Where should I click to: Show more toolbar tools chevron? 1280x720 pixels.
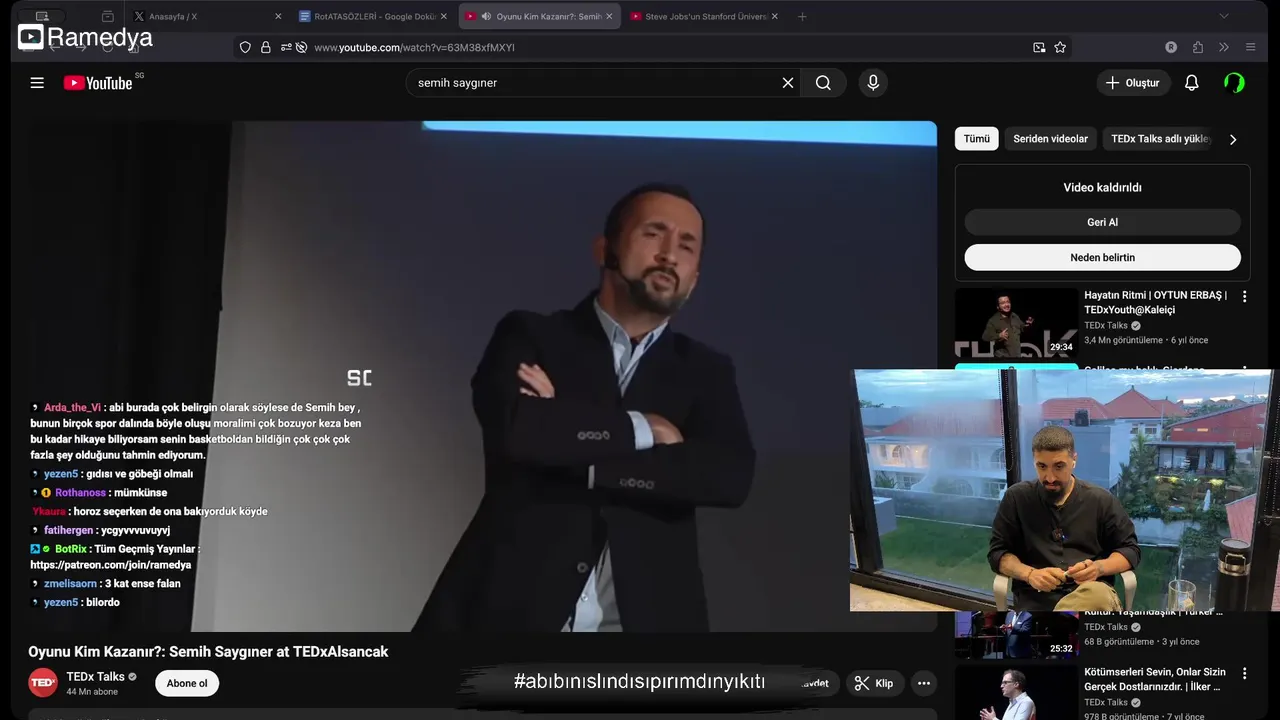coord(1224,47)
